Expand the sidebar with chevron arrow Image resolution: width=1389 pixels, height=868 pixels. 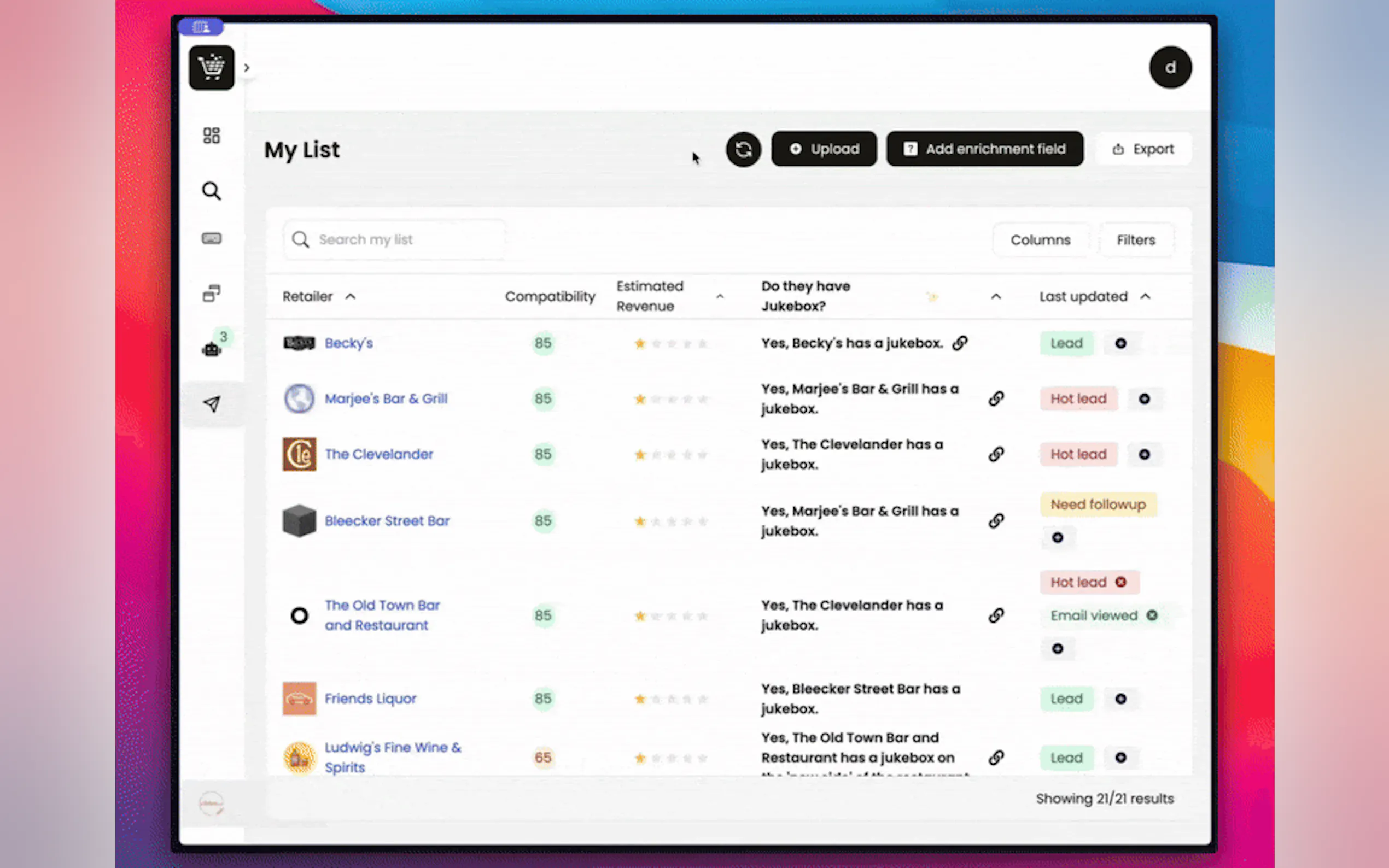click(247, 68)
